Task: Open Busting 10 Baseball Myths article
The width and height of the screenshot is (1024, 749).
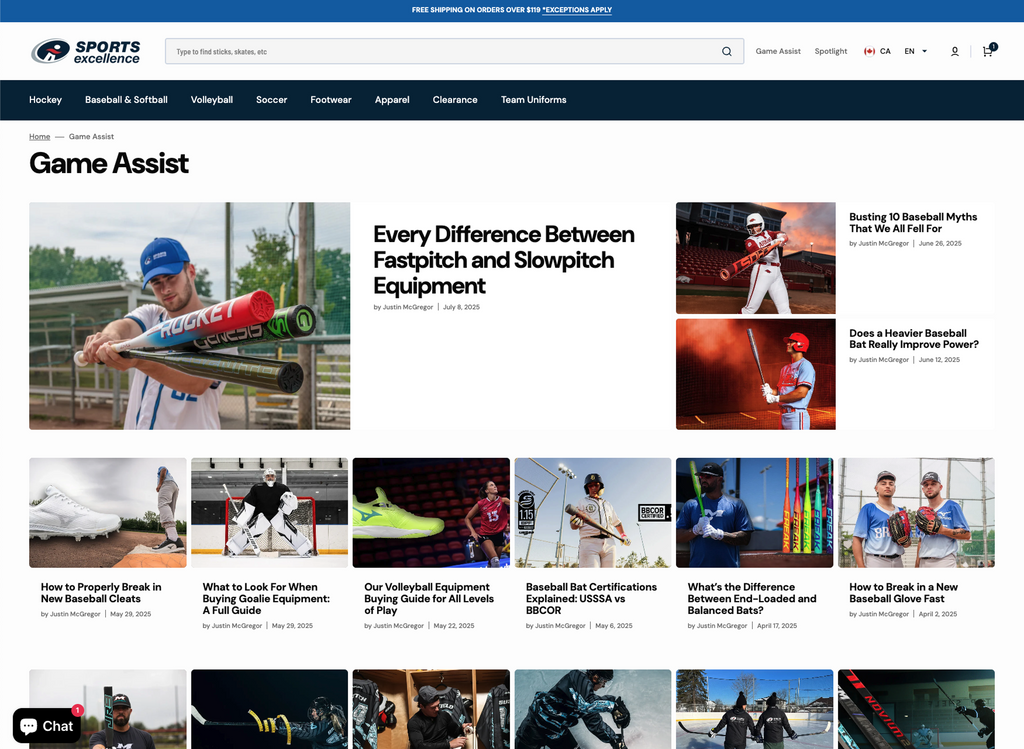Action: coord(913,222)
